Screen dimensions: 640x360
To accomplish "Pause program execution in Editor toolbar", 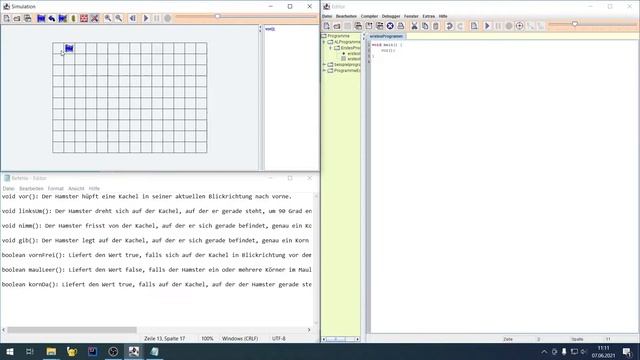I will (498, 26).
